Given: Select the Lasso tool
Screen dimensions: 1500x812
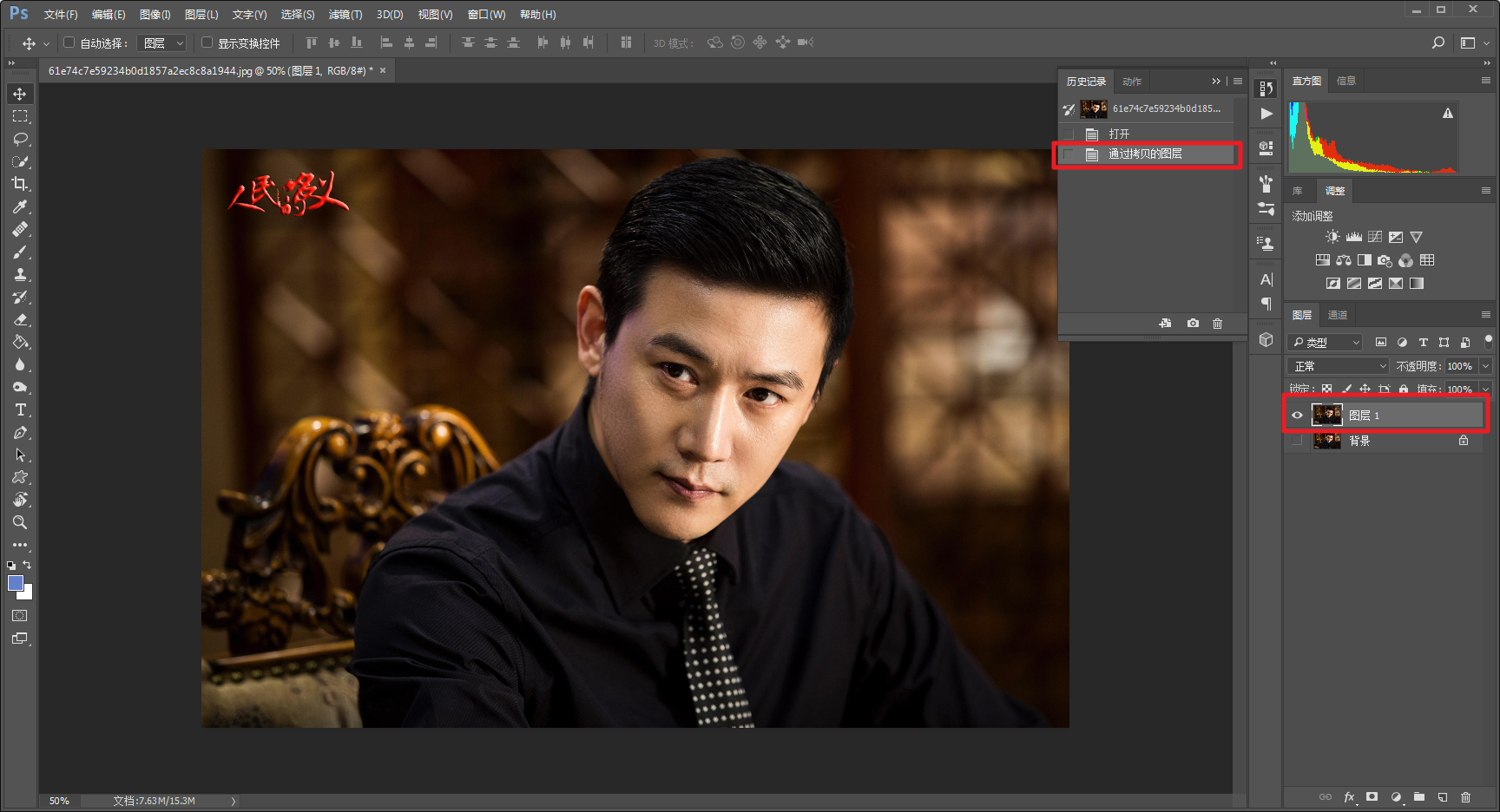Looking at the screenshot, I should click(x=20, y=139).
